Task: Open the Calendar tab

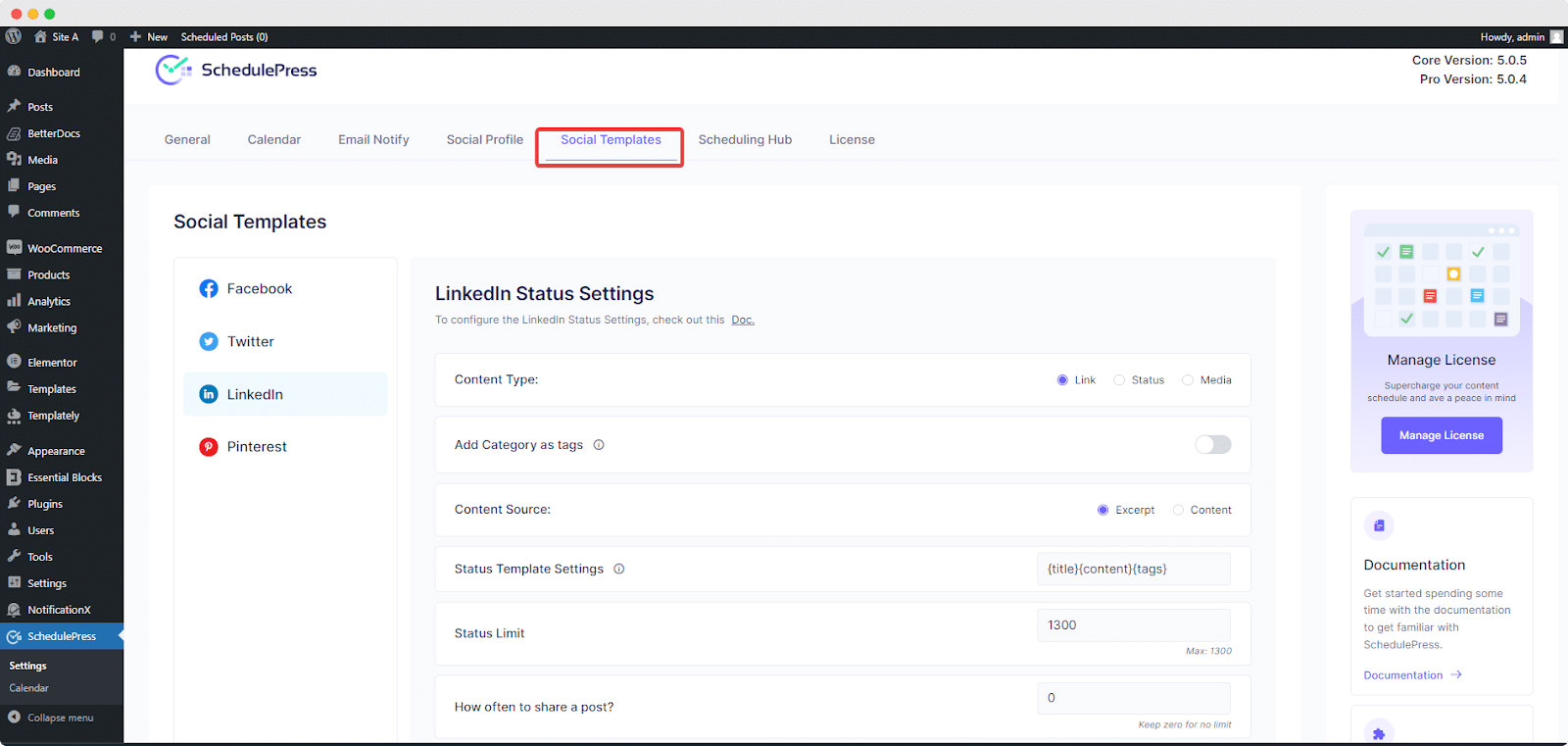Action: pos(274,139)
